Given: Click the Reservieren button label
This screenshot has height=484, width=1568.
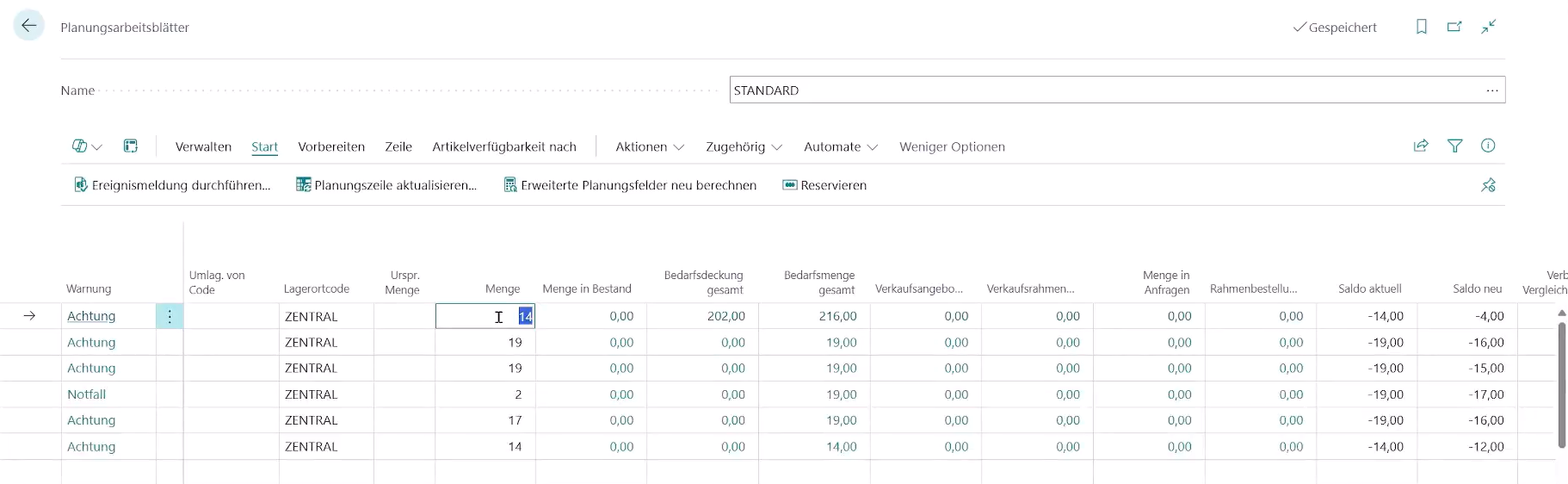Looking at the screenshot, I should [833, 185].
